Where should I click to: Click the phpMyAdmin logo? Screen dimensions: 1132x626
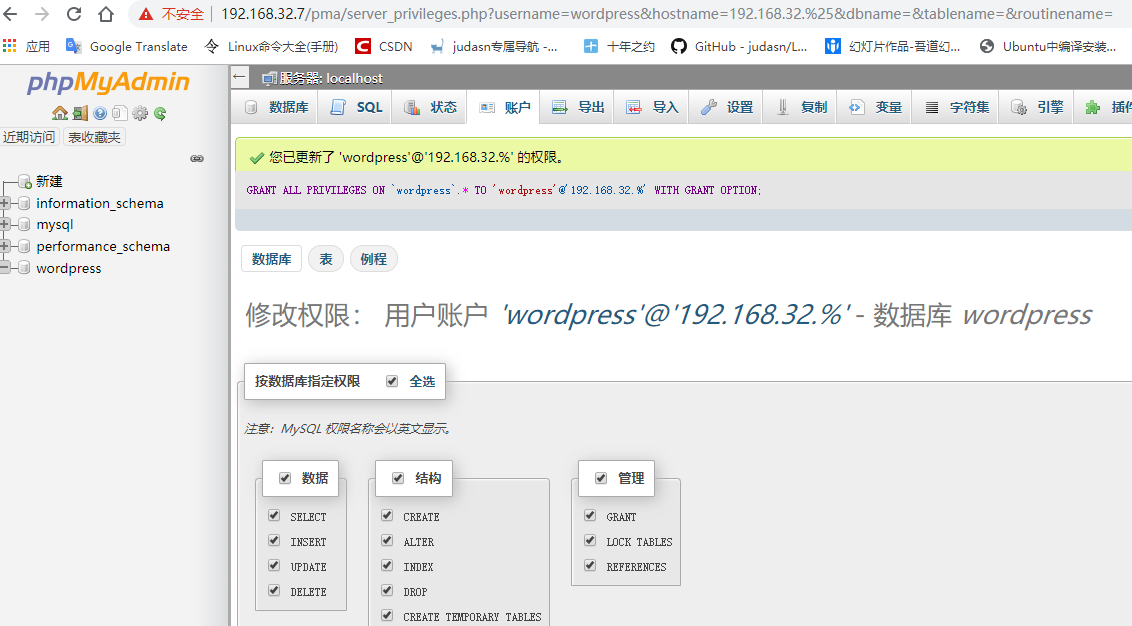point(110,82)
